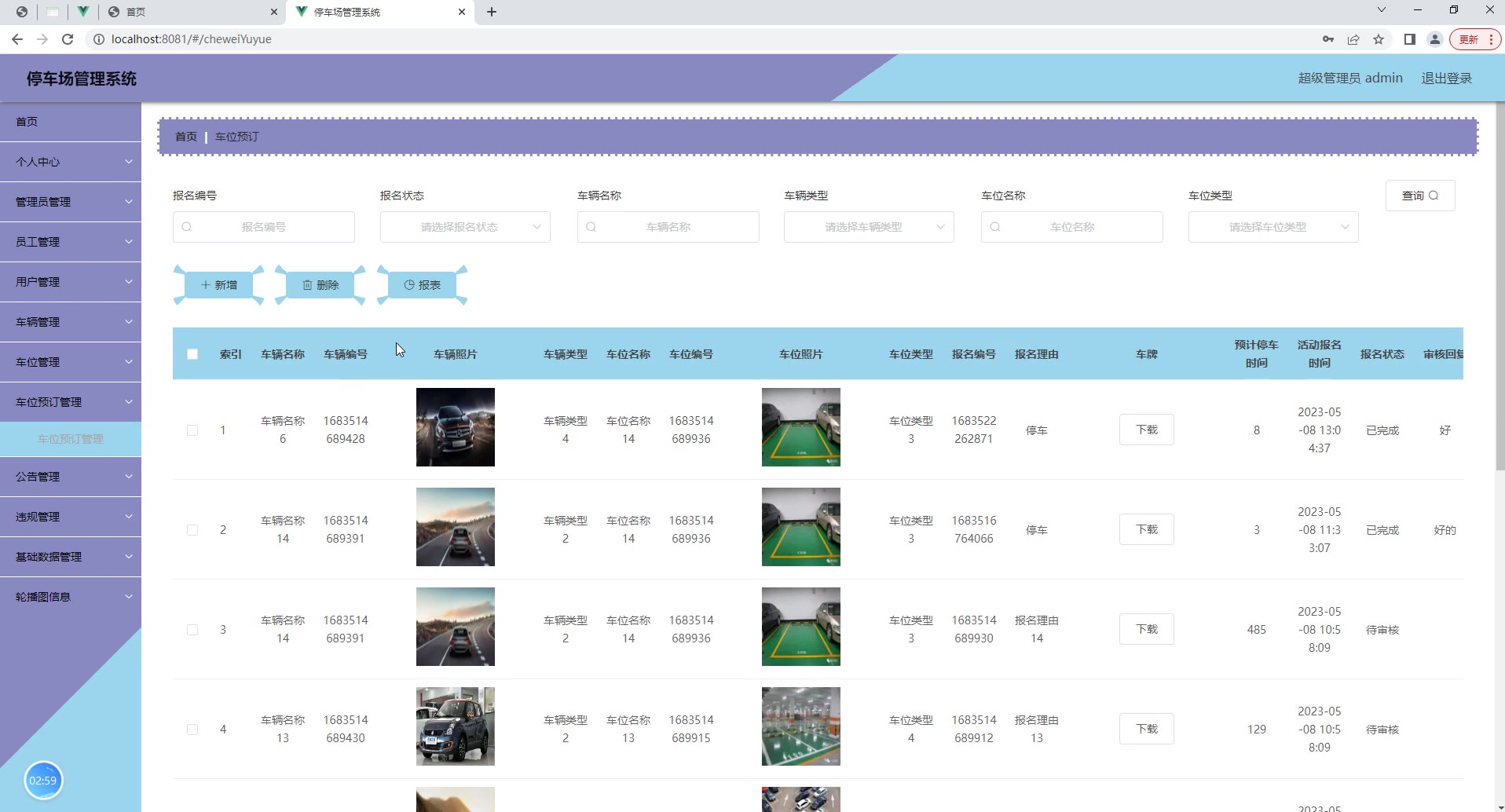Click 报名状态 column header
The width and height of the screenshot is (1505, 812).
tap(1382, 354)
